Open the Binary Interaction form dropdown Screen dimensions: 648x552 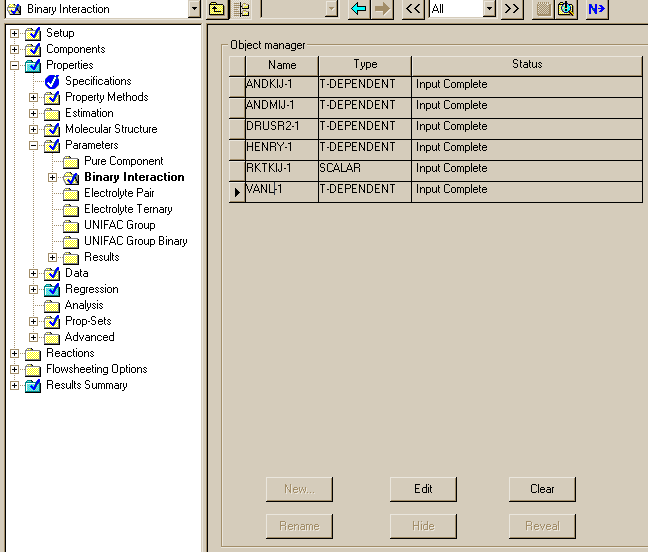194,9
